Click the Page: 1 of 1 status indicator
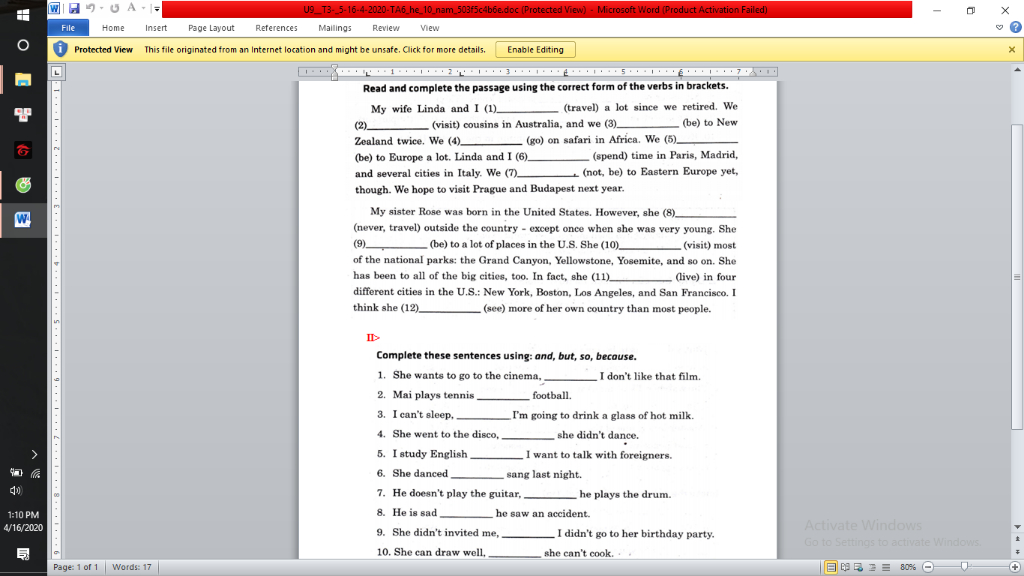The height and width of the screenshot is (576, 1024). coord(76,567)
